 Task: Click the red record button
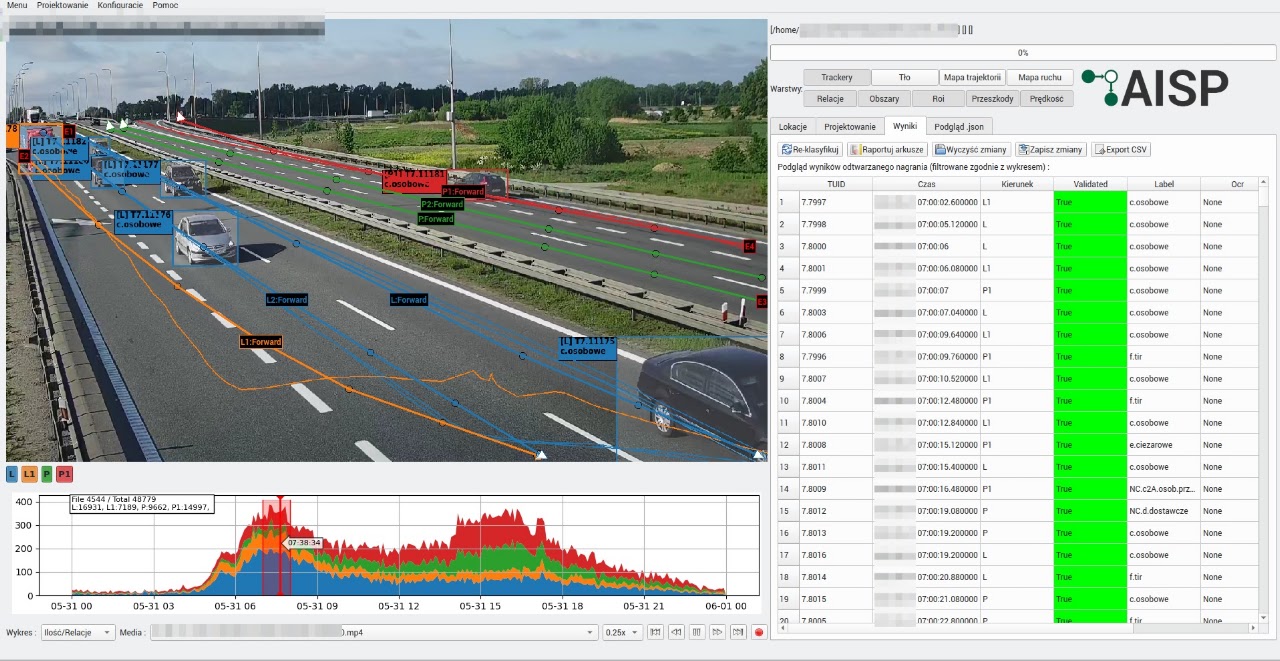coord(759,632)
